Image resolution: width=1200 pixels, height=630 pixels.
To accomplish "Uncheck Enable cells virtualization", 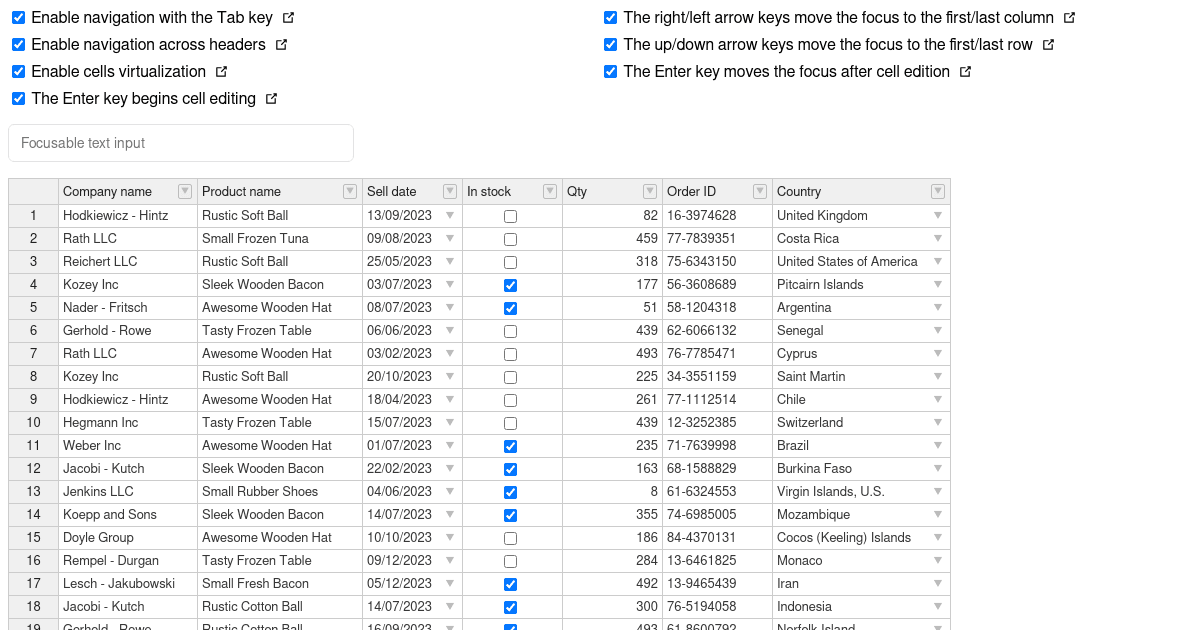I will click(18, 72).
